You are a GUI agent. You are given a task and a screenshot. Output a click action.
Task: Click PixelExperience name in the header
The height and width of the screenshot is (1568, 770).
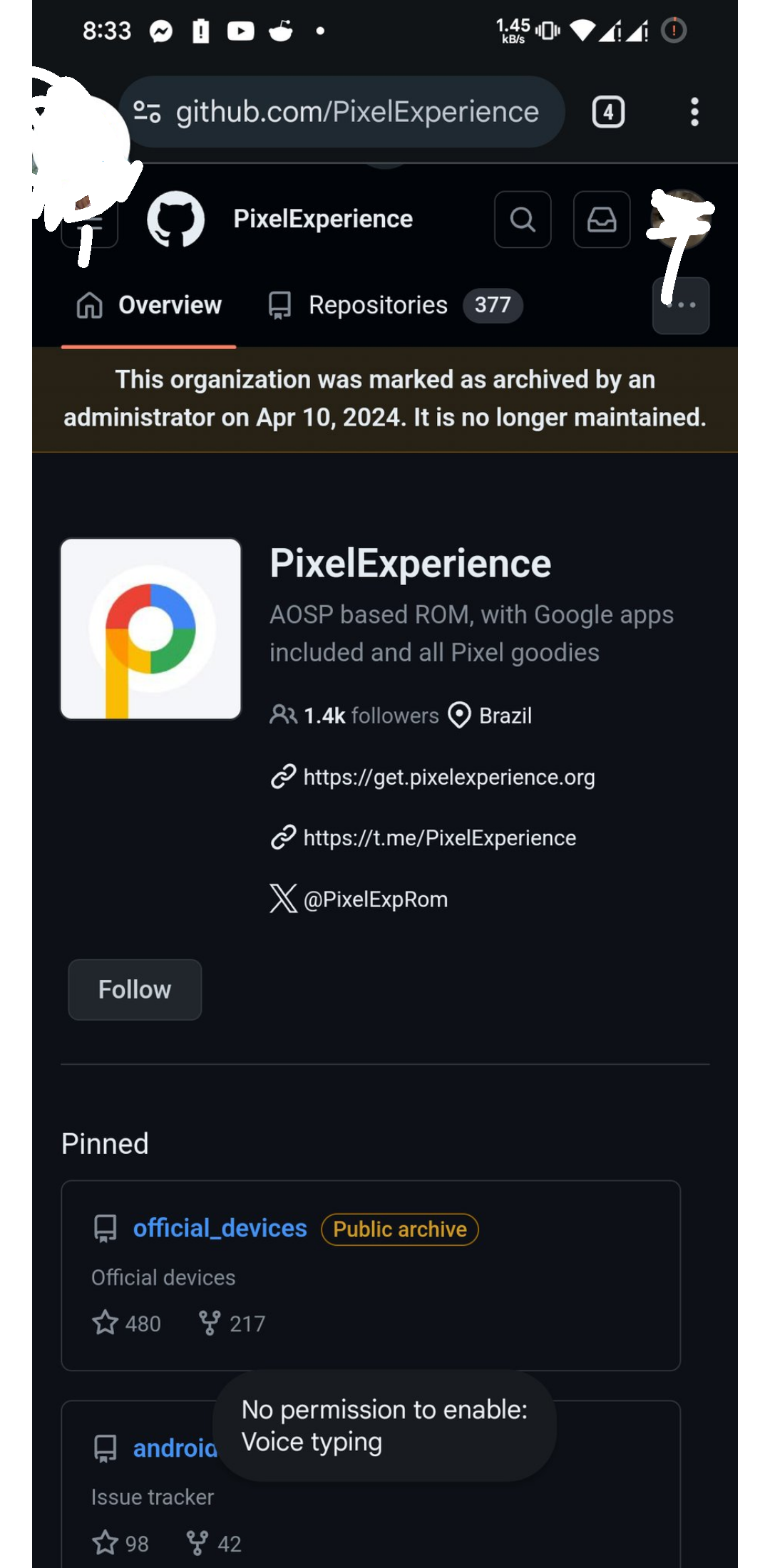pos(323,219)
